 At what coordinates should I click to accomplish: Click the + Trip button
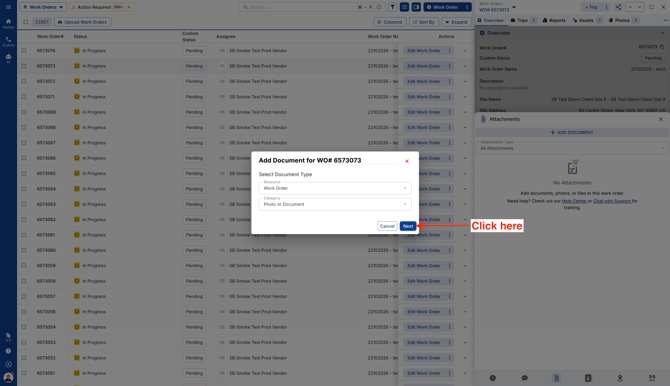[591, 7]
